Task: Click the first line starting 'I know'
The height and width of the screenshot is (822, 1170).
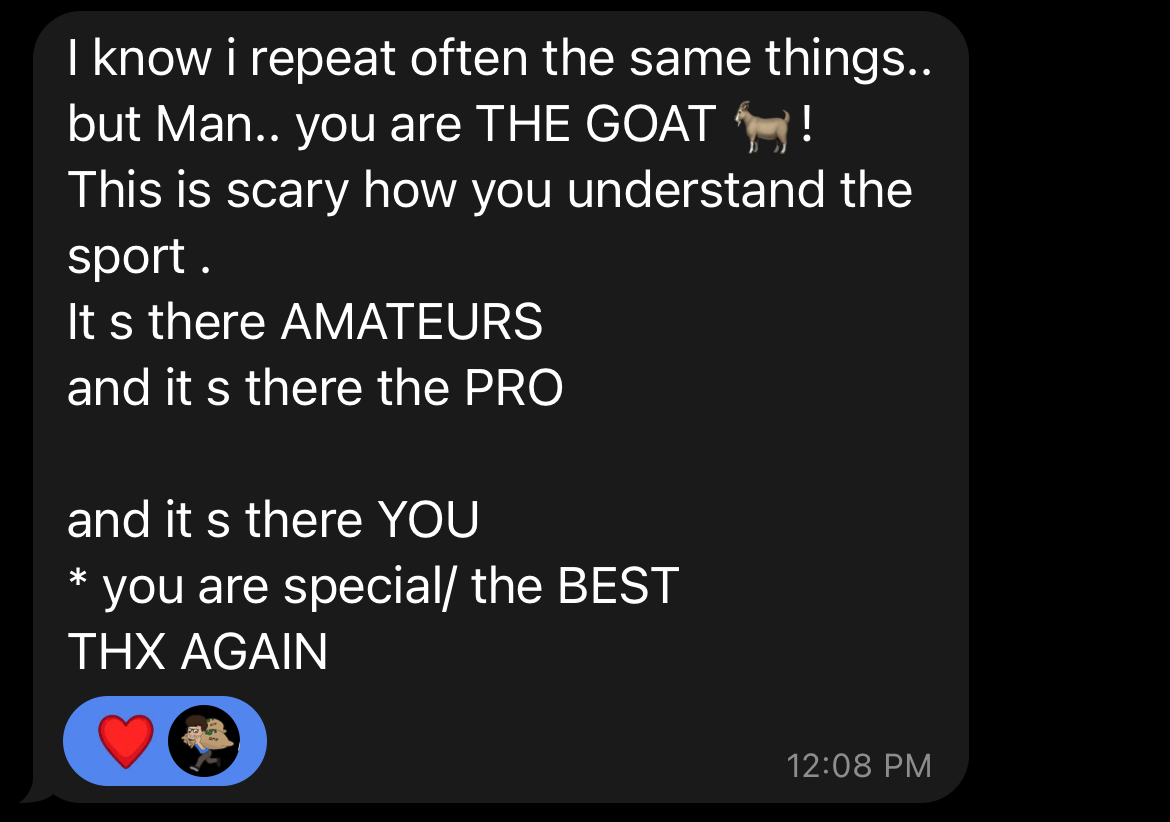Action: 500,58
